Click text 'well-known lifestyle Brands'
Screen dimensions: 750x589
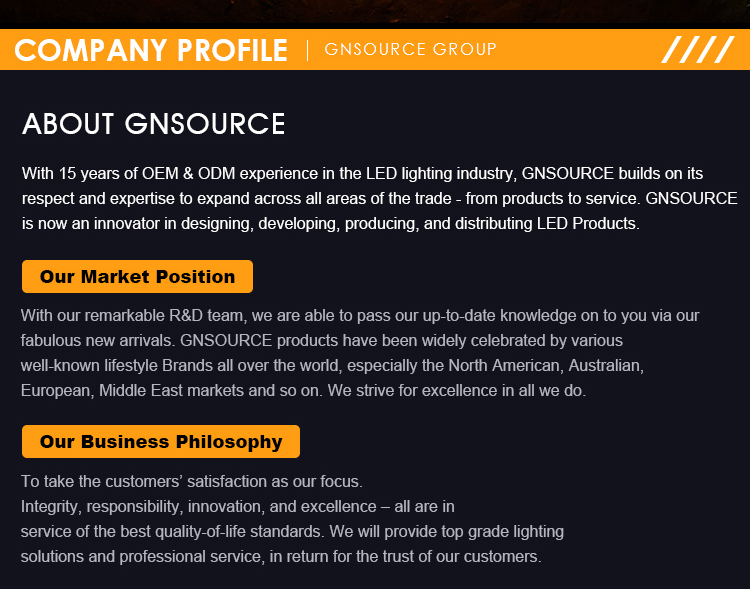[x=117, y=366]
